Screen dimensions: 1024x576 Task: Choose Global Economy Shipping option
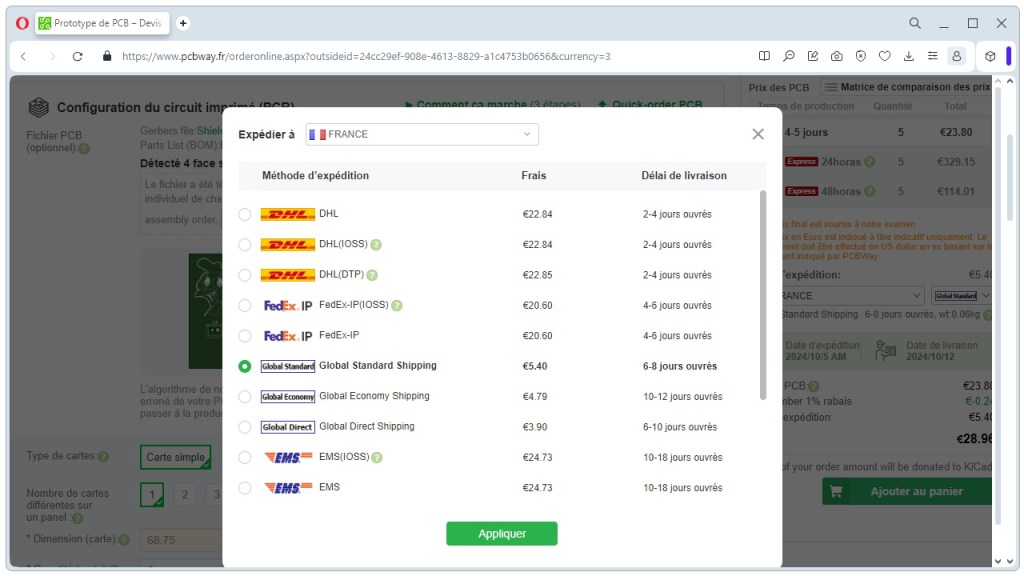(245, 397)
